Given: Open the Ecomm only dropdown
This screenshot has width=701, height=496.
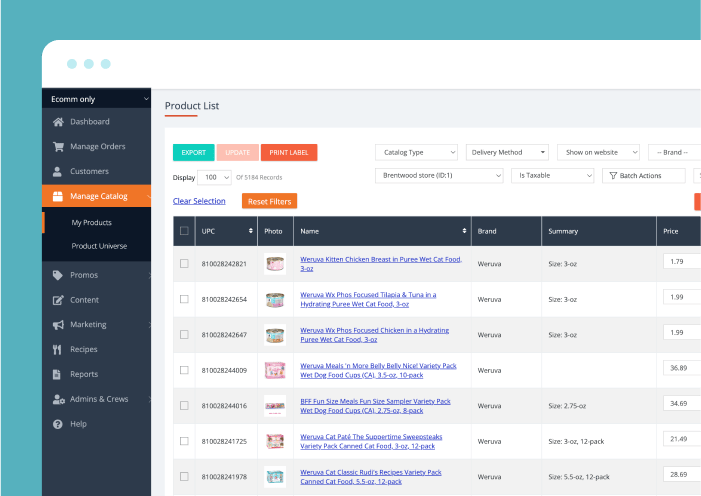Looking at the screenshot, I should (97, 99).
